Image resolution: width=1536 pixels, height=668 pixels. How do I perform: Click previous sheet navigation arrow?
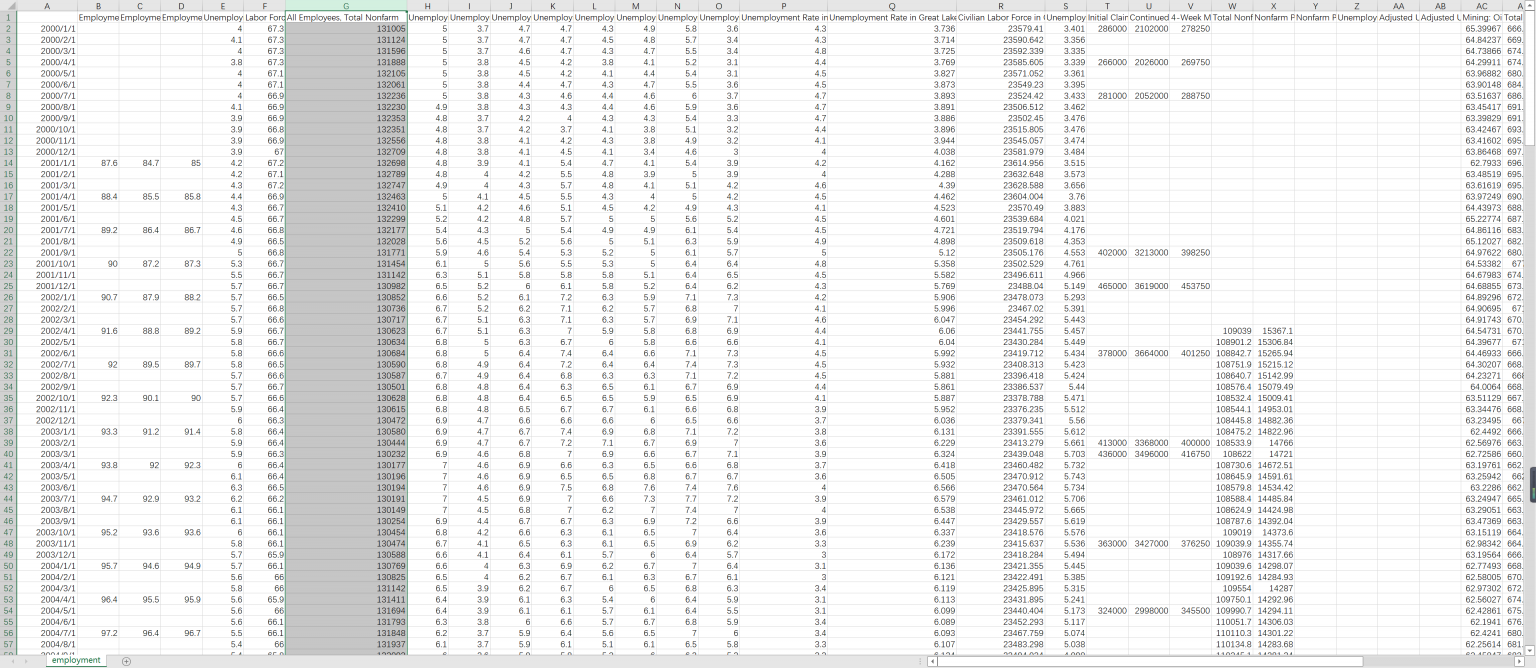(x=14, y=661)
